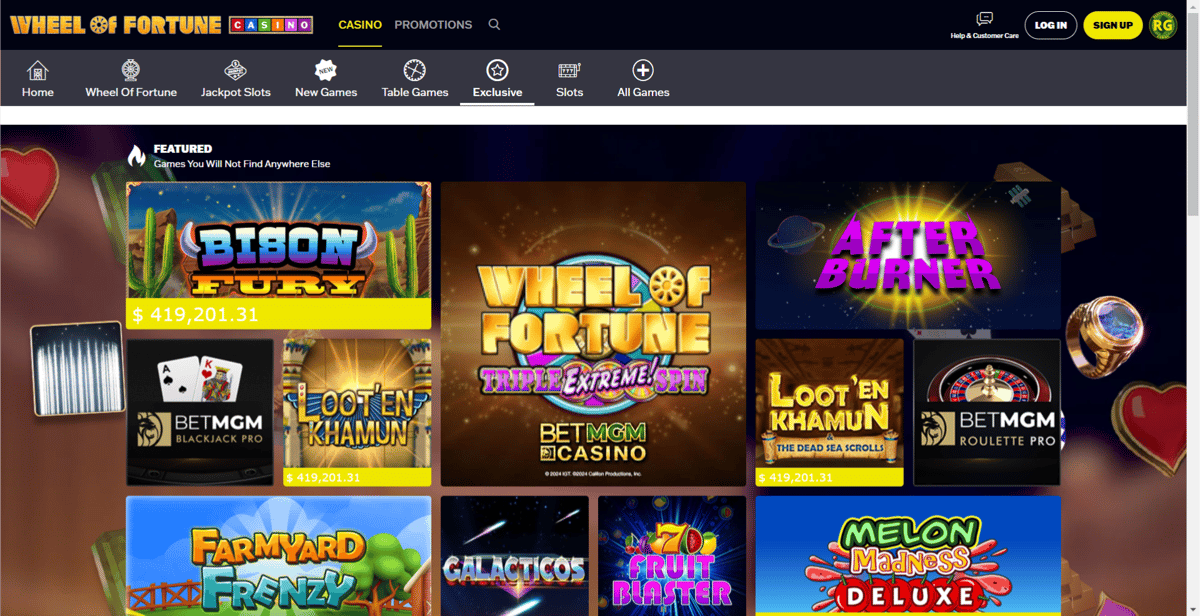The width and height of the screenshot is (1200, 616).
Task: Click the RG responsible gaming badge
Action: click(x=1163, y=25)
